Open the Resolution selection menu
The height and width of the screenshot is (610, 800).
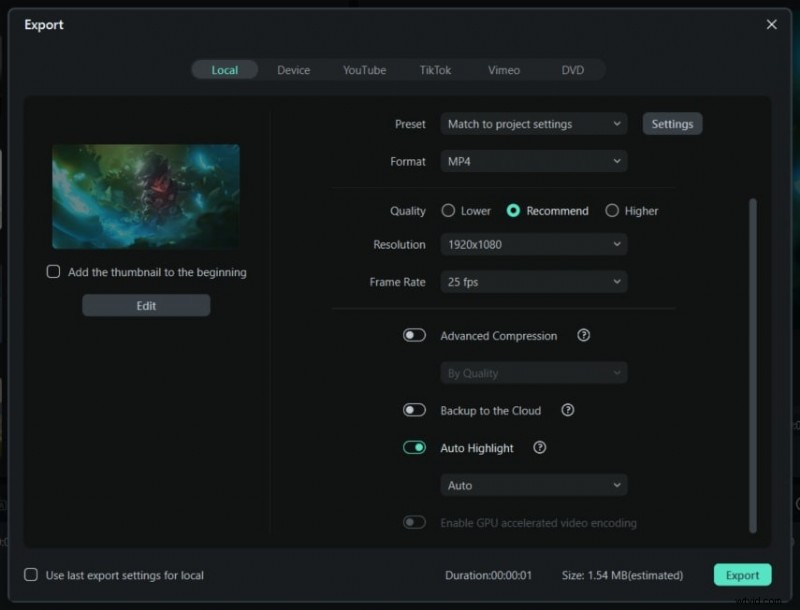(533, 244)
